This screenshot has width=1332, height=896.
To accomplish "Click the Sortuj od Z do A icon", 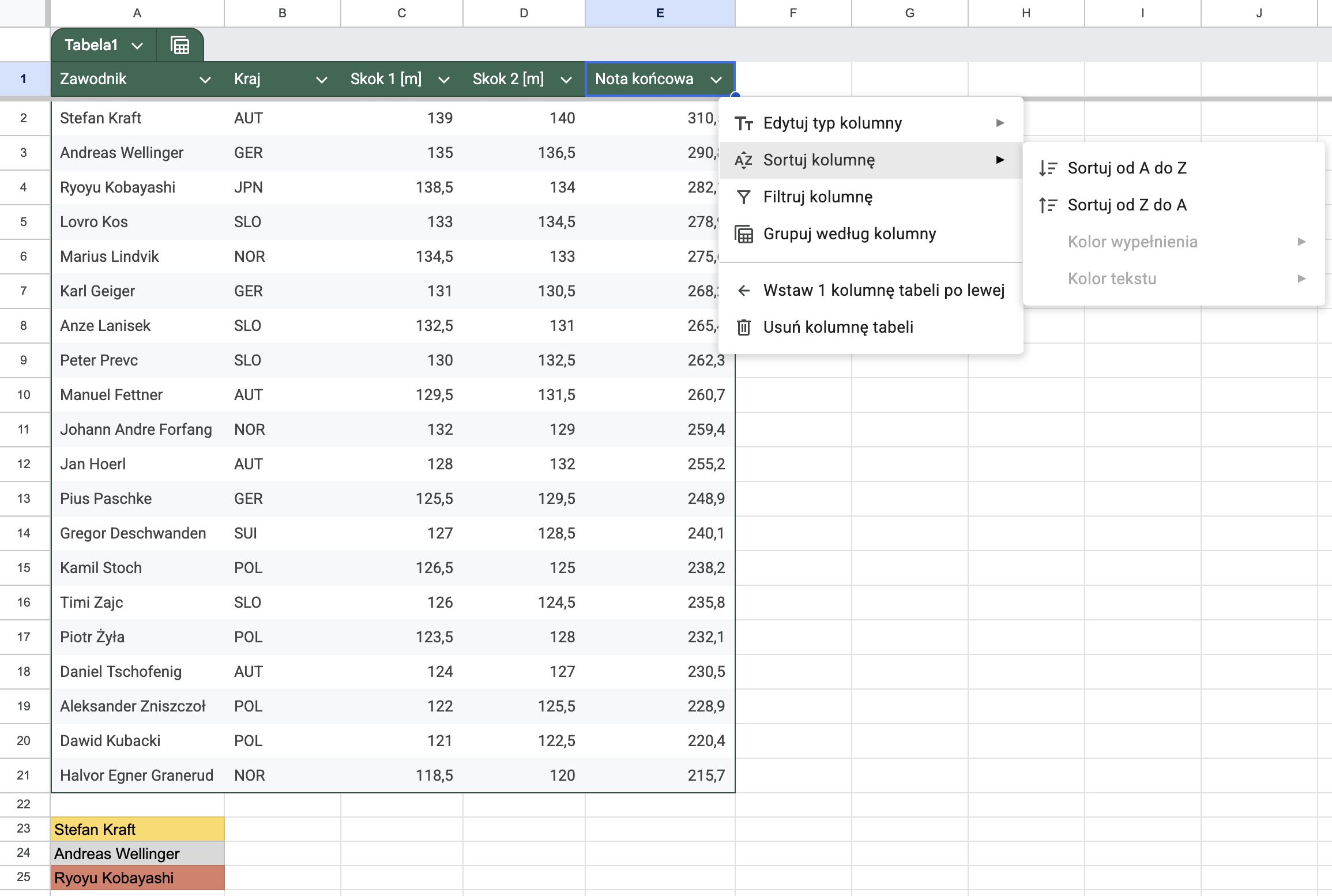I will [1048, 205].
